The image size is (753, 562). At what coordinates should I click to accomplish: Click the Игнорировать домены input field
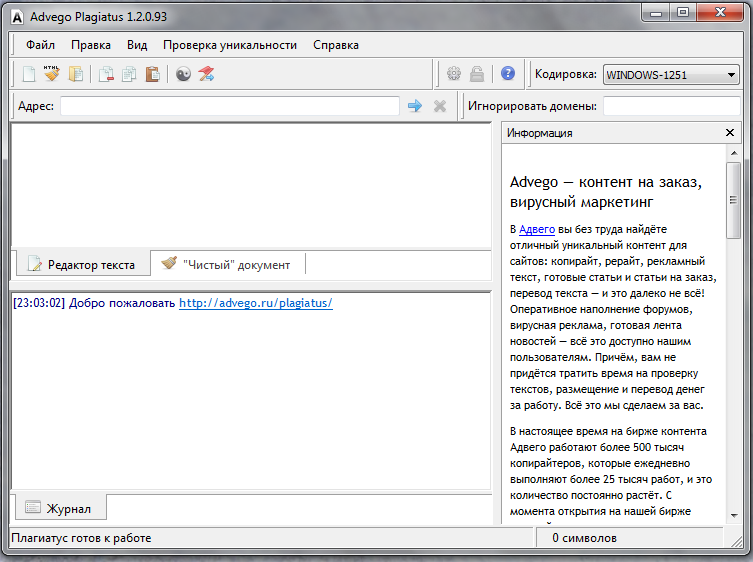(x=672, y=106)
